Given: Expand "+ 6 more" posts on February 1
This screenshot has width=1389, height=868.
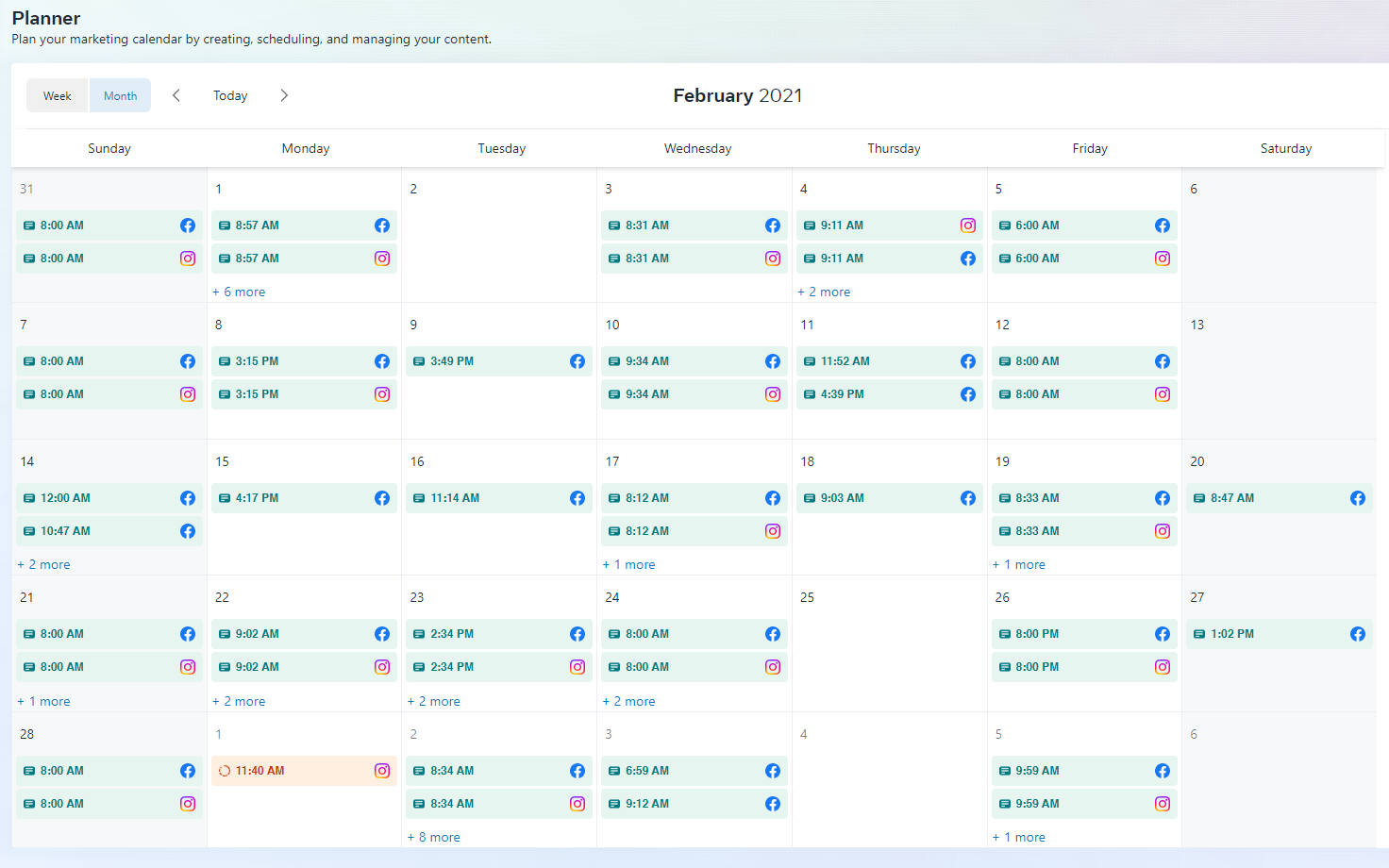Looking at the screenshot, I should 240,292.
